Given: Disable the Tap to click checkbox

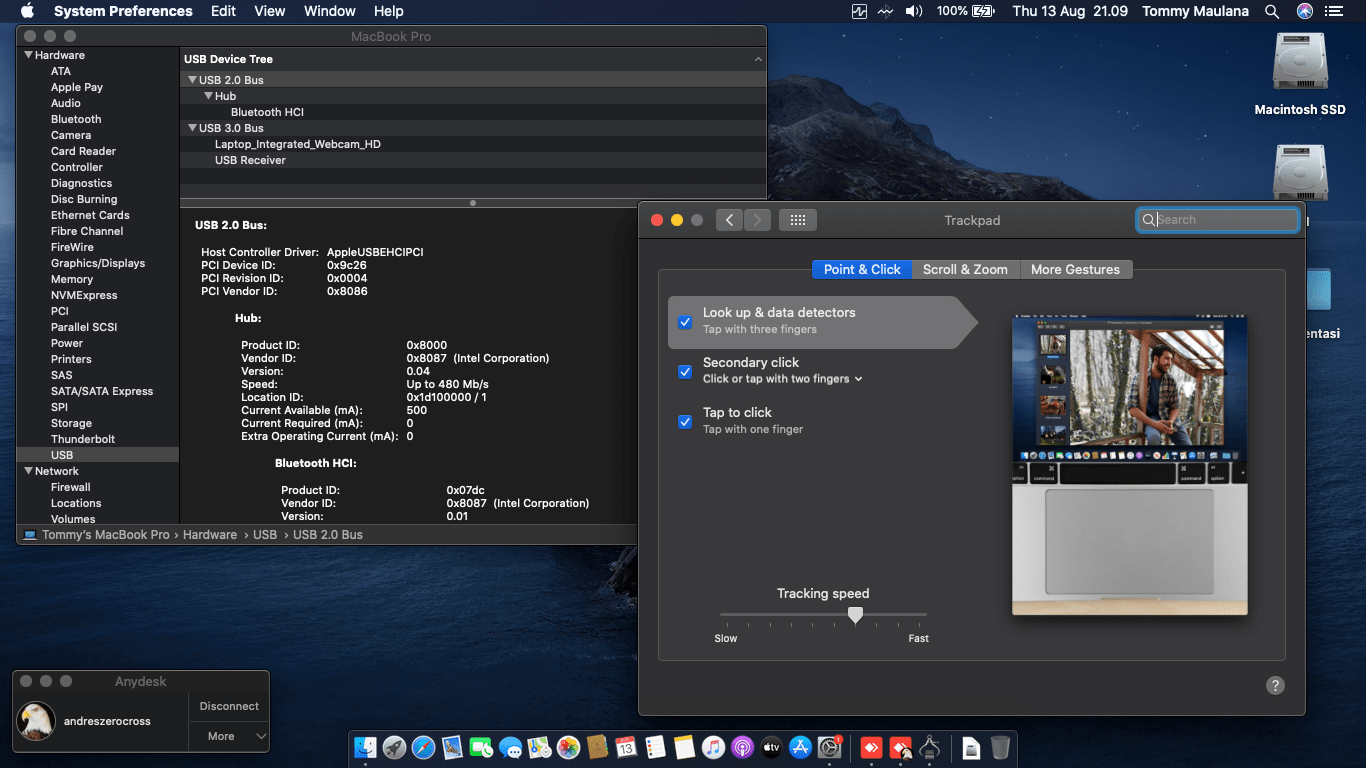Looking at the screenshot, I should (685, 422).
